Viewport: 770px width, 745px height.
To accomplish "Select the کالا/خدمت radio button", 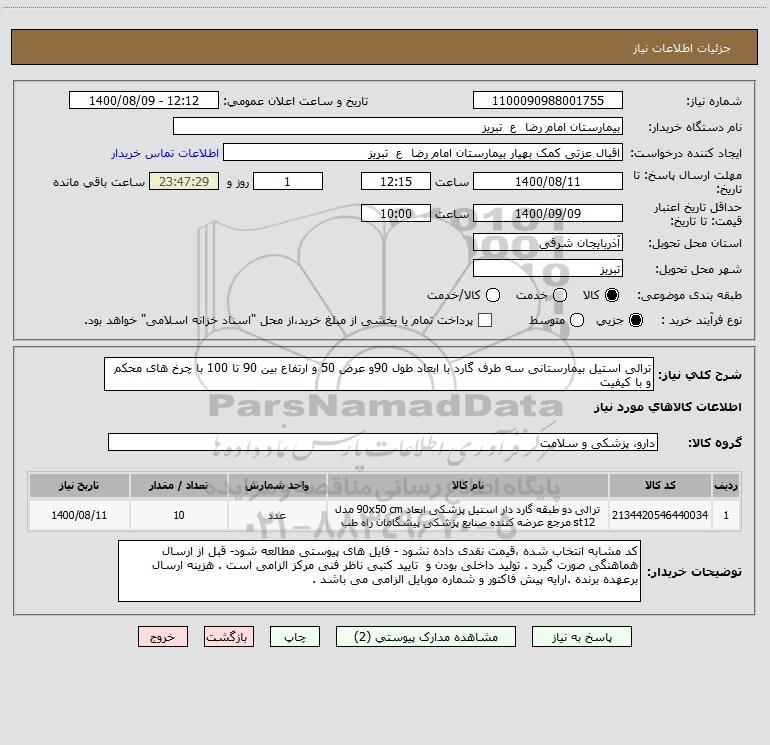I will [x=493, y=295].
